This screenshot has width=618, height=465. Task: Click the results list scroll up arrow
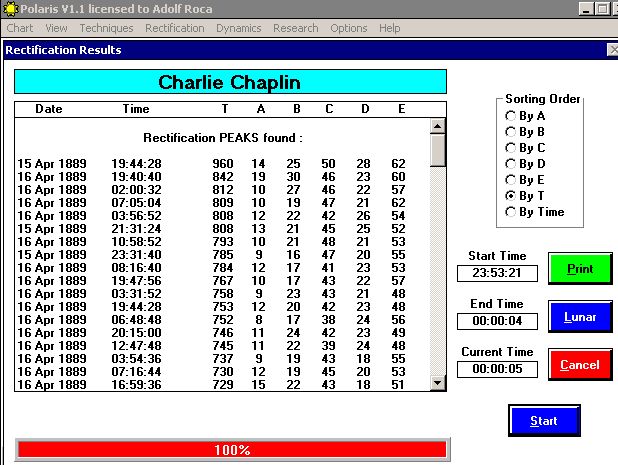[x=437, y=126]
